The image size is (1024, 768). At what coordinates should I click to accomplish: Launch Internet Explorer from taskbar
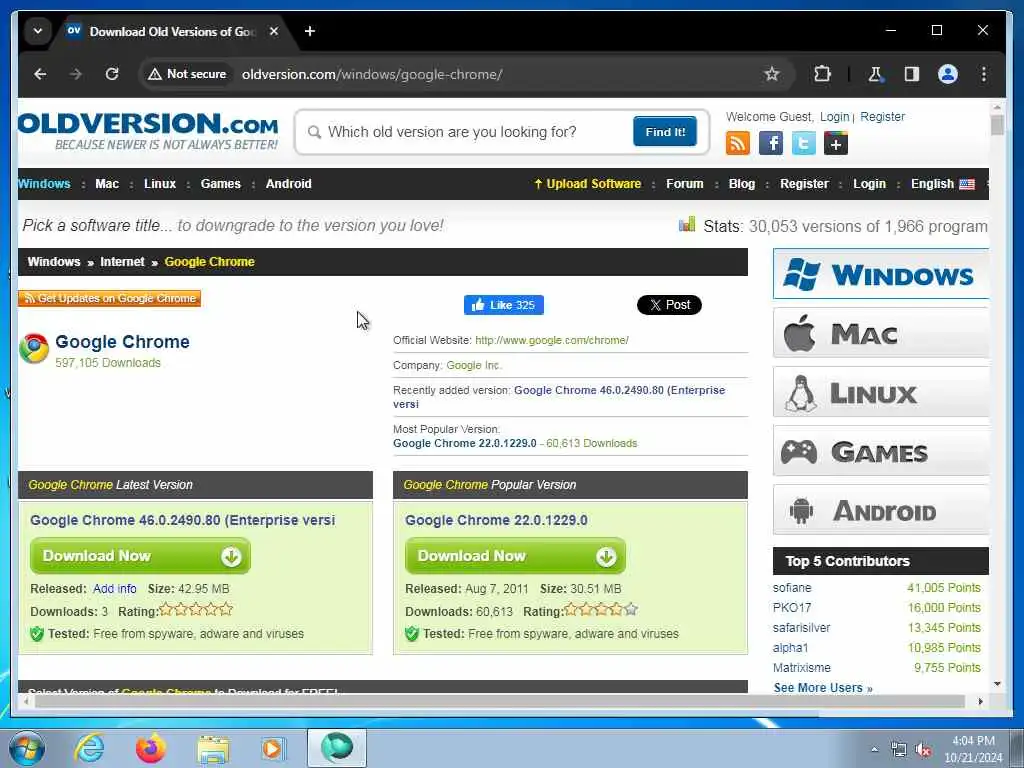pyautogui.click(x=89, y=748)
